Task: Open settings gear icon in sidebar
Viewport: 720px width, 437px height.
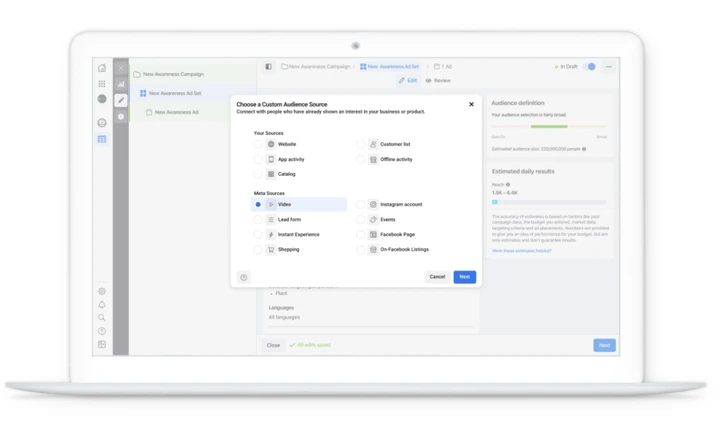Action: pos(102,291)
